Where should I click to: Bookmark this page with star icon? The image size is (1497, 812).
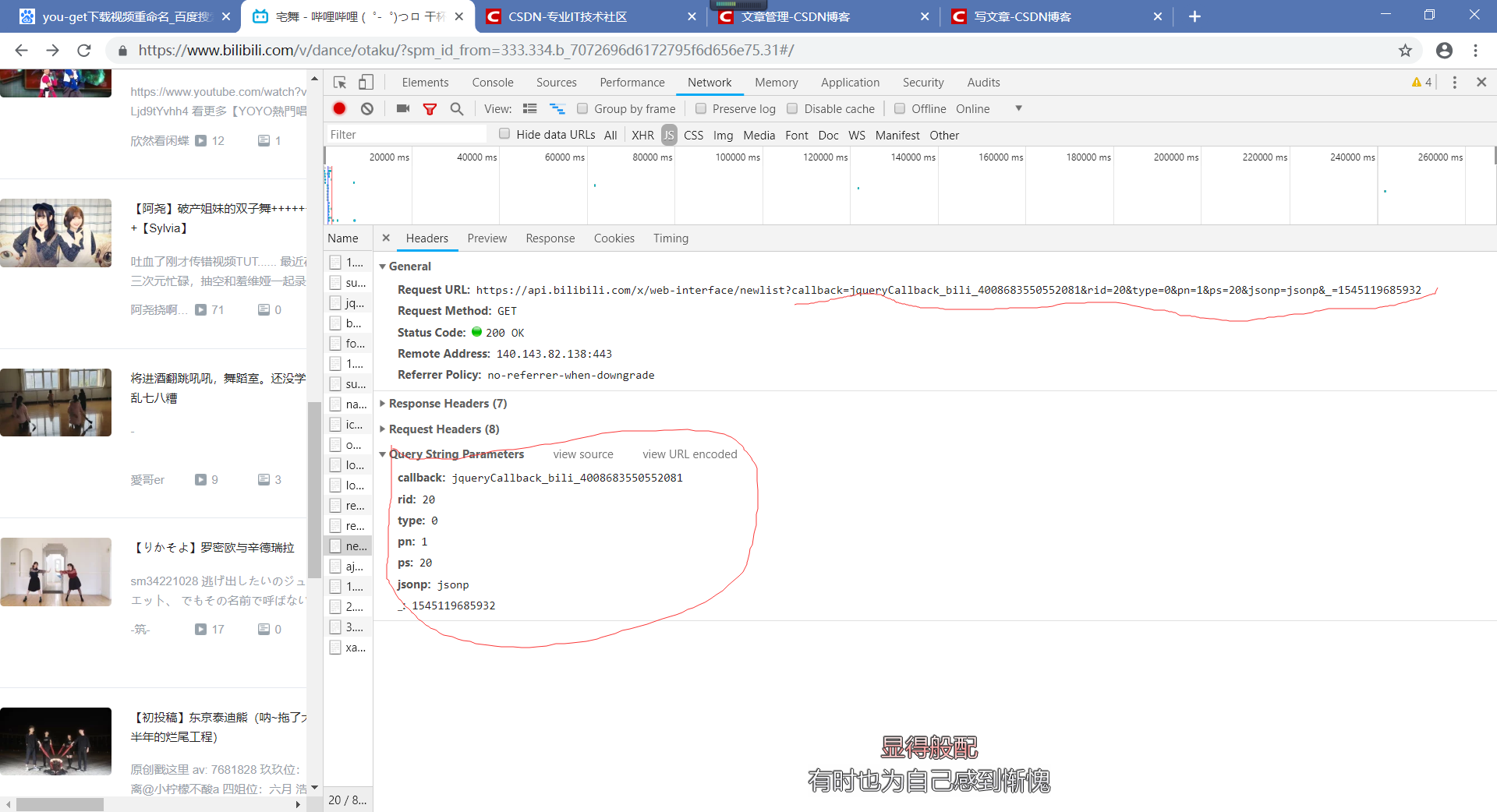pyautogui.click(x=1405, y=51)
